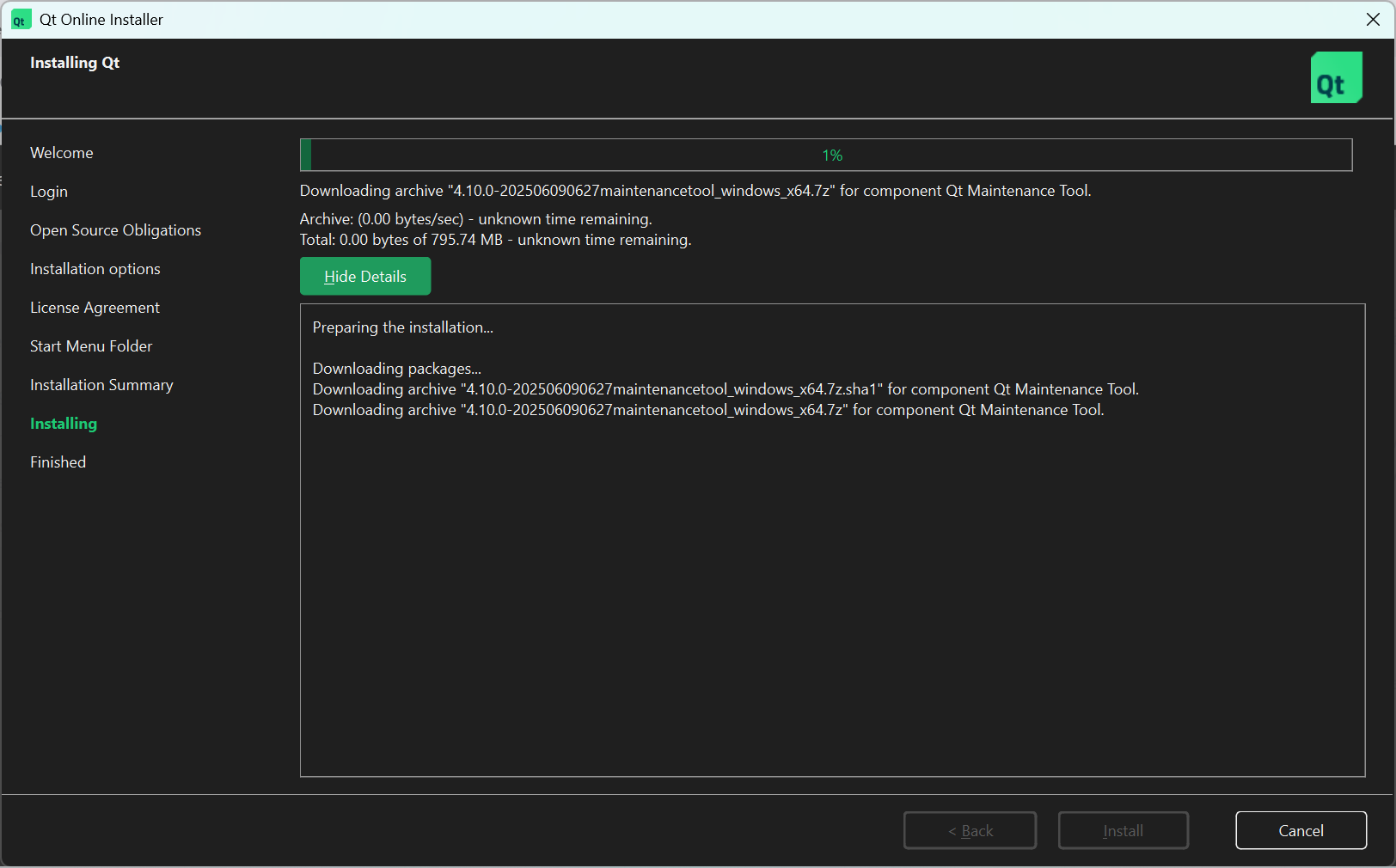Screen dimensions: 1396x868
Task: Click the Install button
Action: pyautogui.click(x=1123, y=831)
